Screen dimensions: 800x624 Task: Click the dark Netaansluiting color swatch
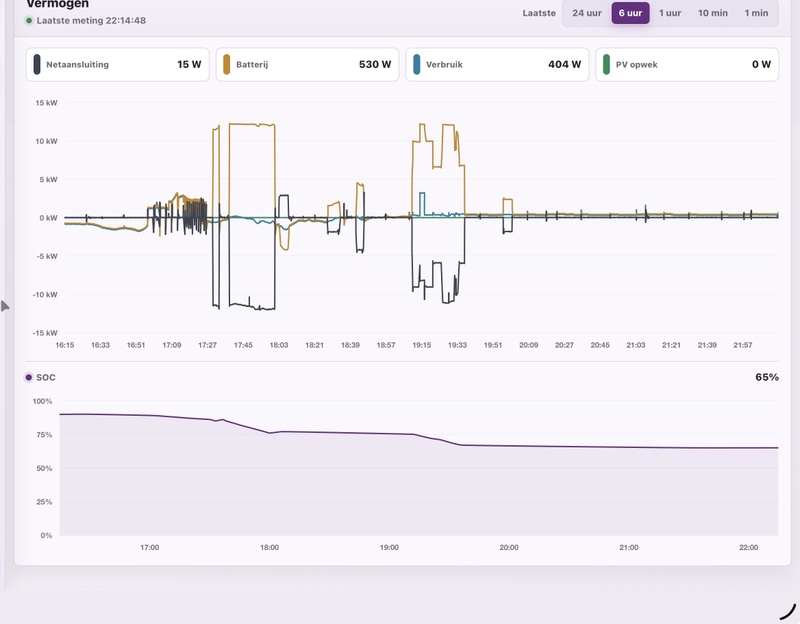pos(37,64)
